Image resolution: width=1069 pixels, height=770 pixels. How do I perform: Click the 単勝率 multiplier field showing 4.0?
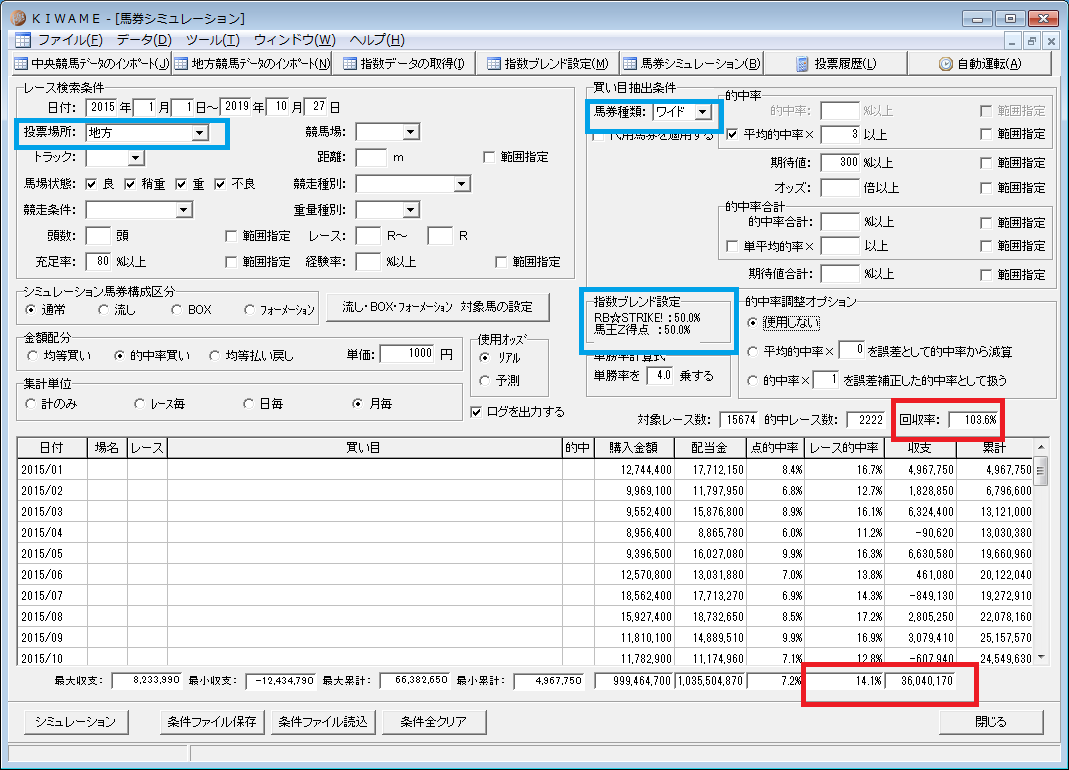point(660,375)
